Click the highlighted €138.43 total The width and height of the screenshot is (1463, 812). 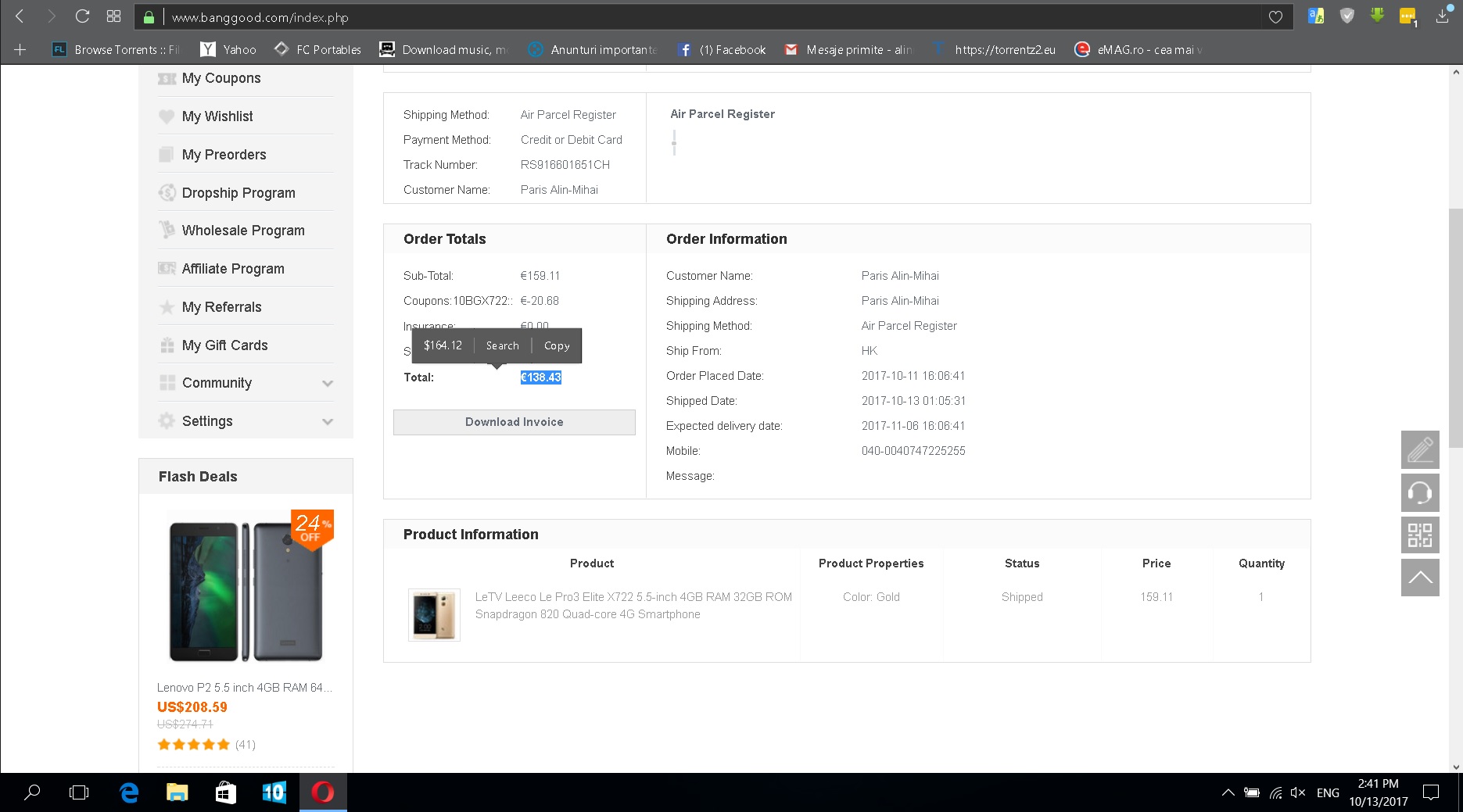(x=541, y=377)
